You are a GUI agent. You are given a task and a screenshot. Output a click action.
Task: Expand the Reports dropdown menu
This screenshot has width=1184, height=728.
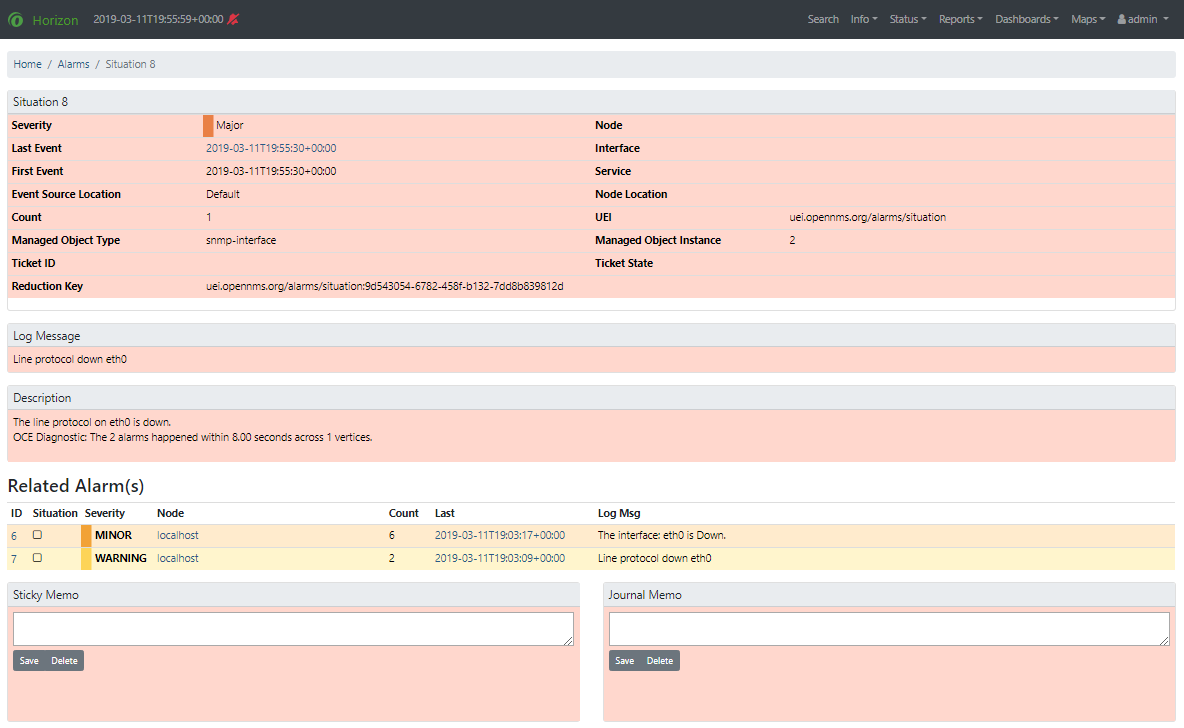click(x=960, y=19)
